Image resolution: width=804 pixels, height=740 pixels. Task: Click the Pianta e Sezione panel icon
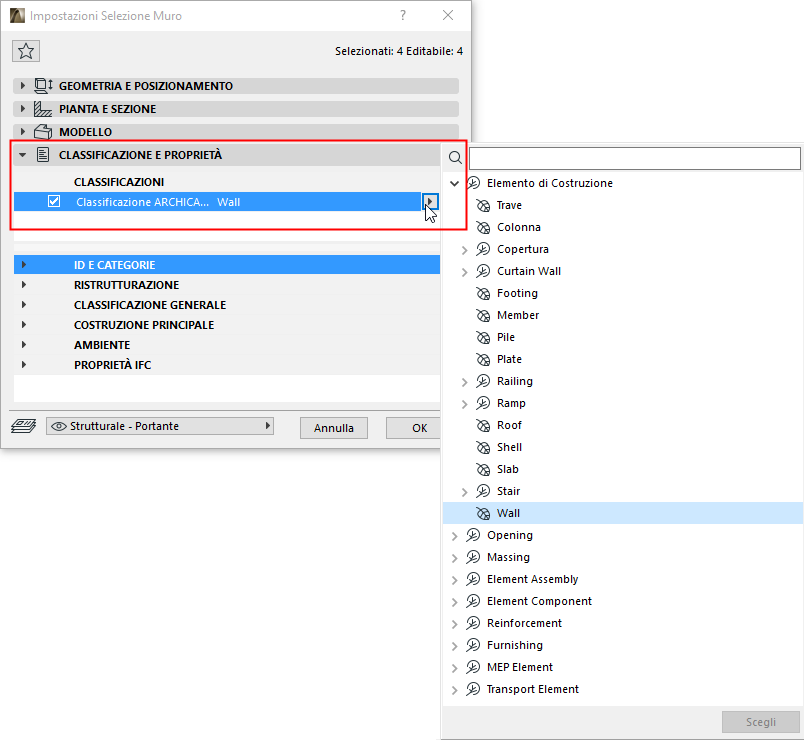coord(43,109)
